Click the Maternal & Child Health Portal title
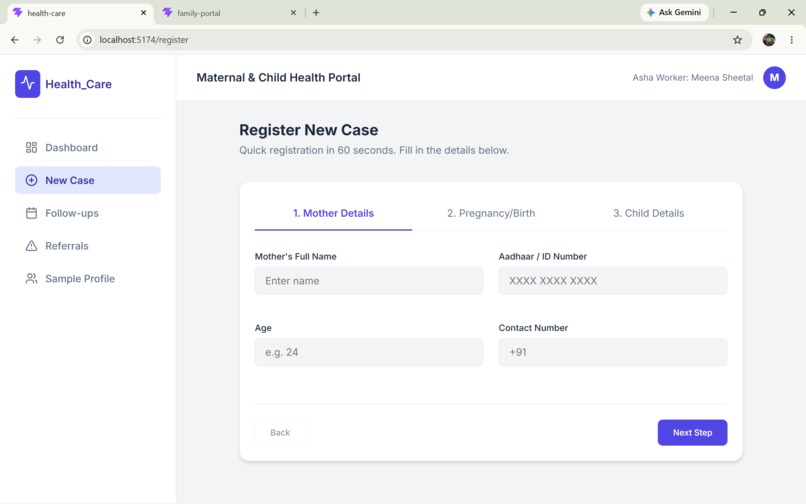This screenshot has width=806, height=504. point(278,78)
